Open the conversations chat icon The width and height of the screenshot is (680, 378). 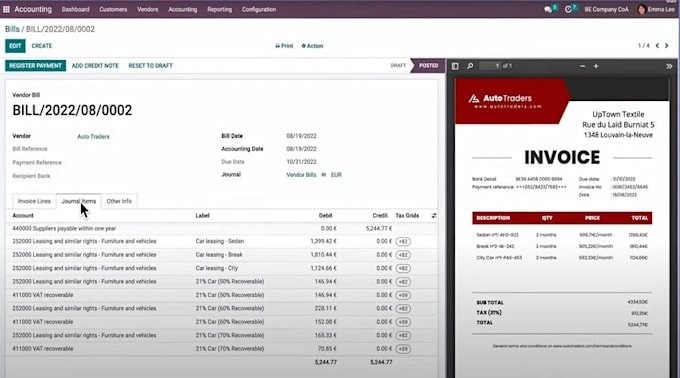pyautogui.click(x=548, y=9)
